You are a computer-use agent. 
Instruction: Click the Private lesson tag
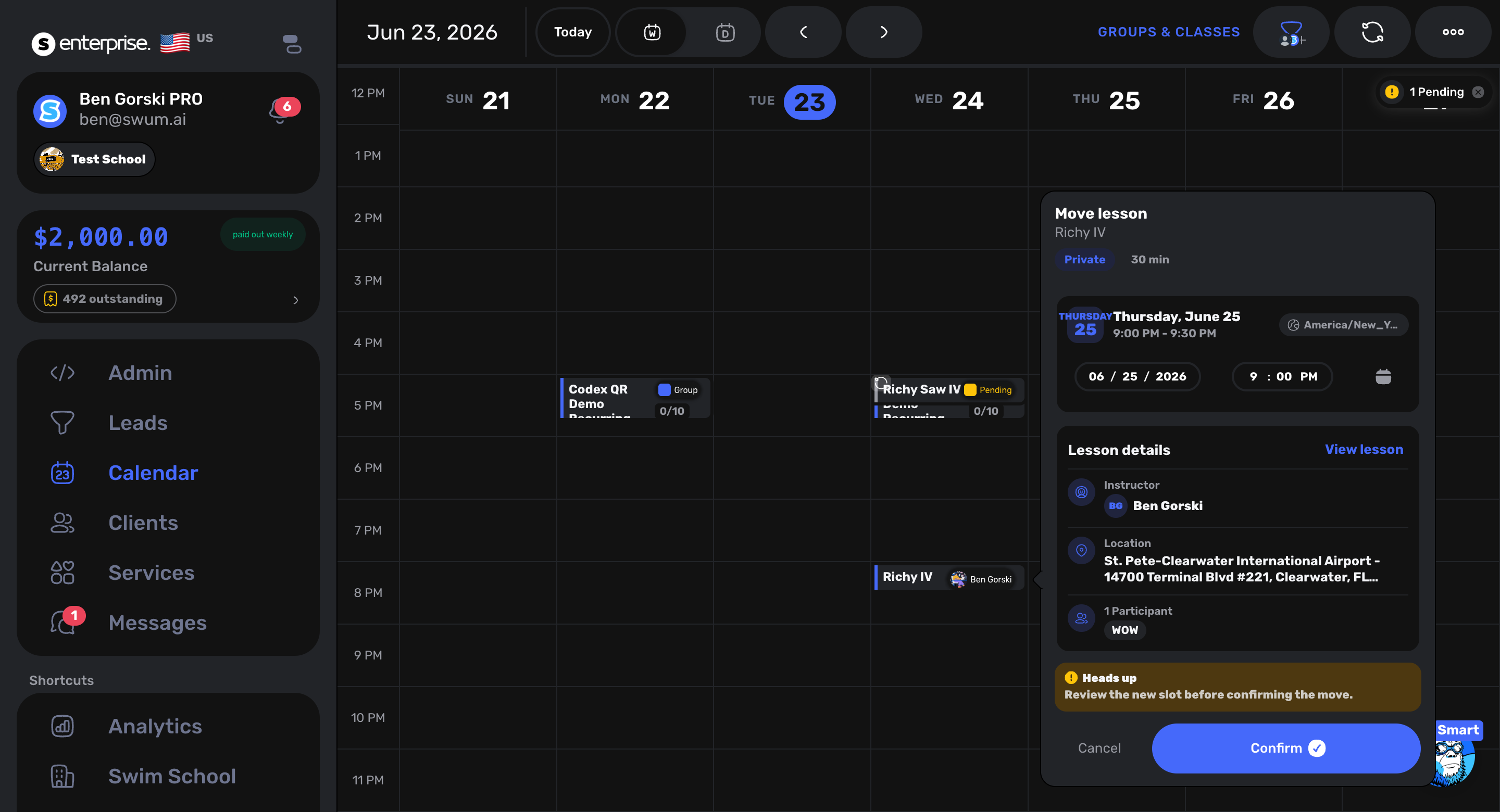(1084, 260)
